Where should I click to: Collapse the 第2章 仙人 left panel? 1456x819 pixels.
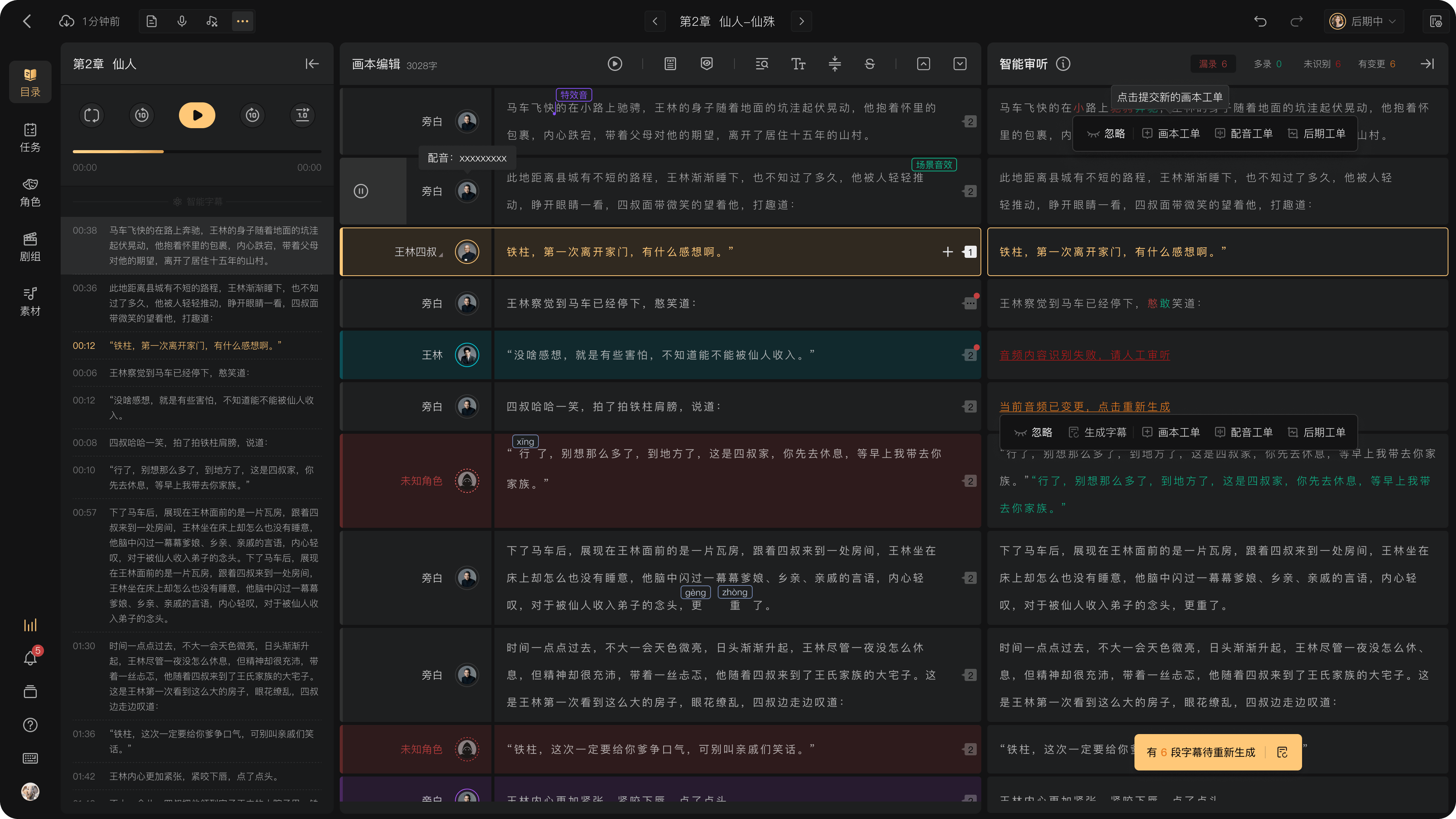(x=312, y=64)
